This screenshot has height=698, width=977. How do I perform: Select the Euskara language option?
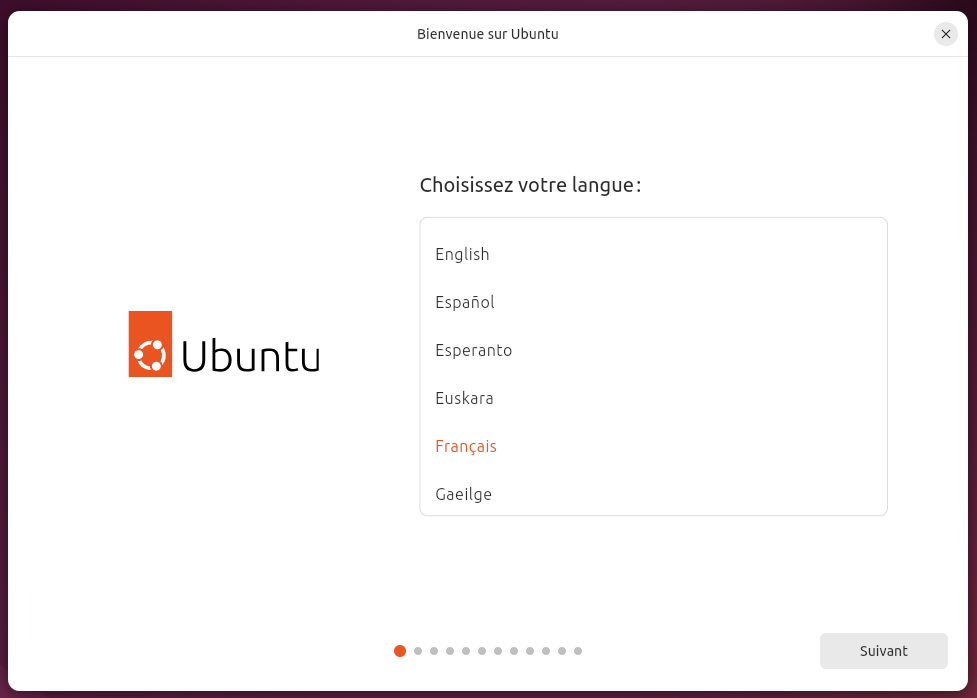click(x=653, y=398)
